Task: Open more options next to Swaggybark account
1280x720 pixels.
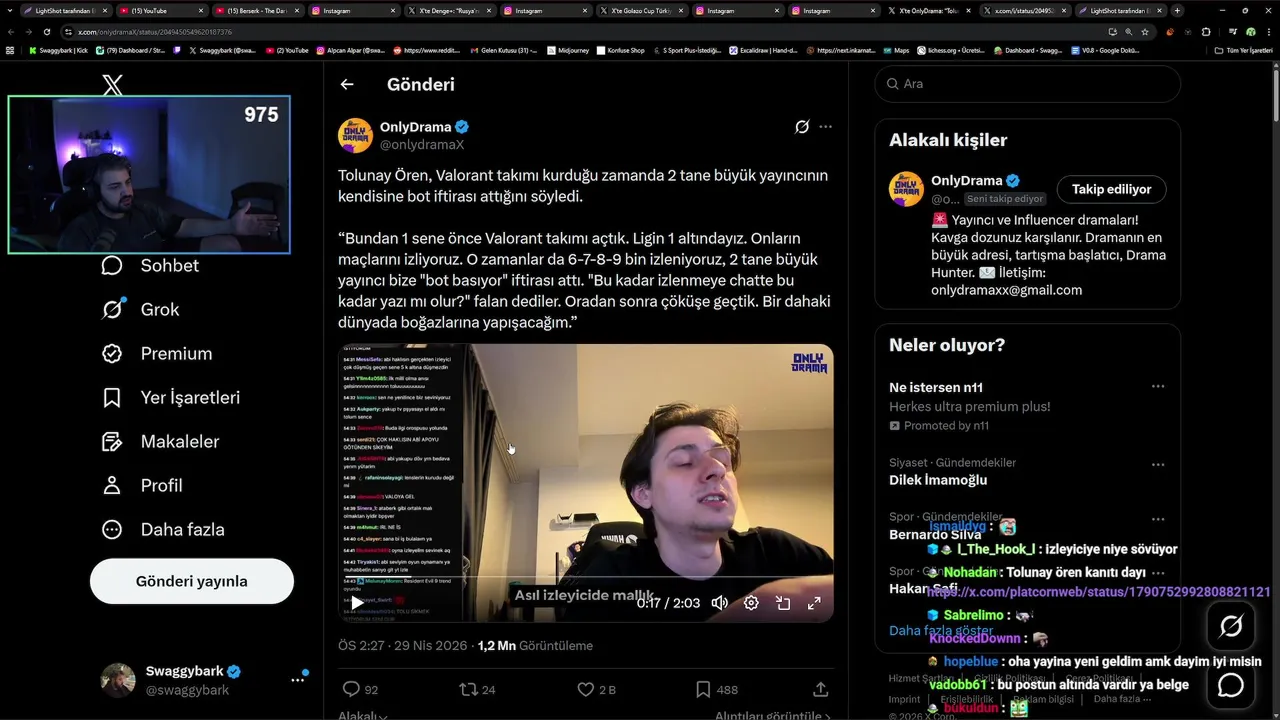Action: (x=297, y=680)
